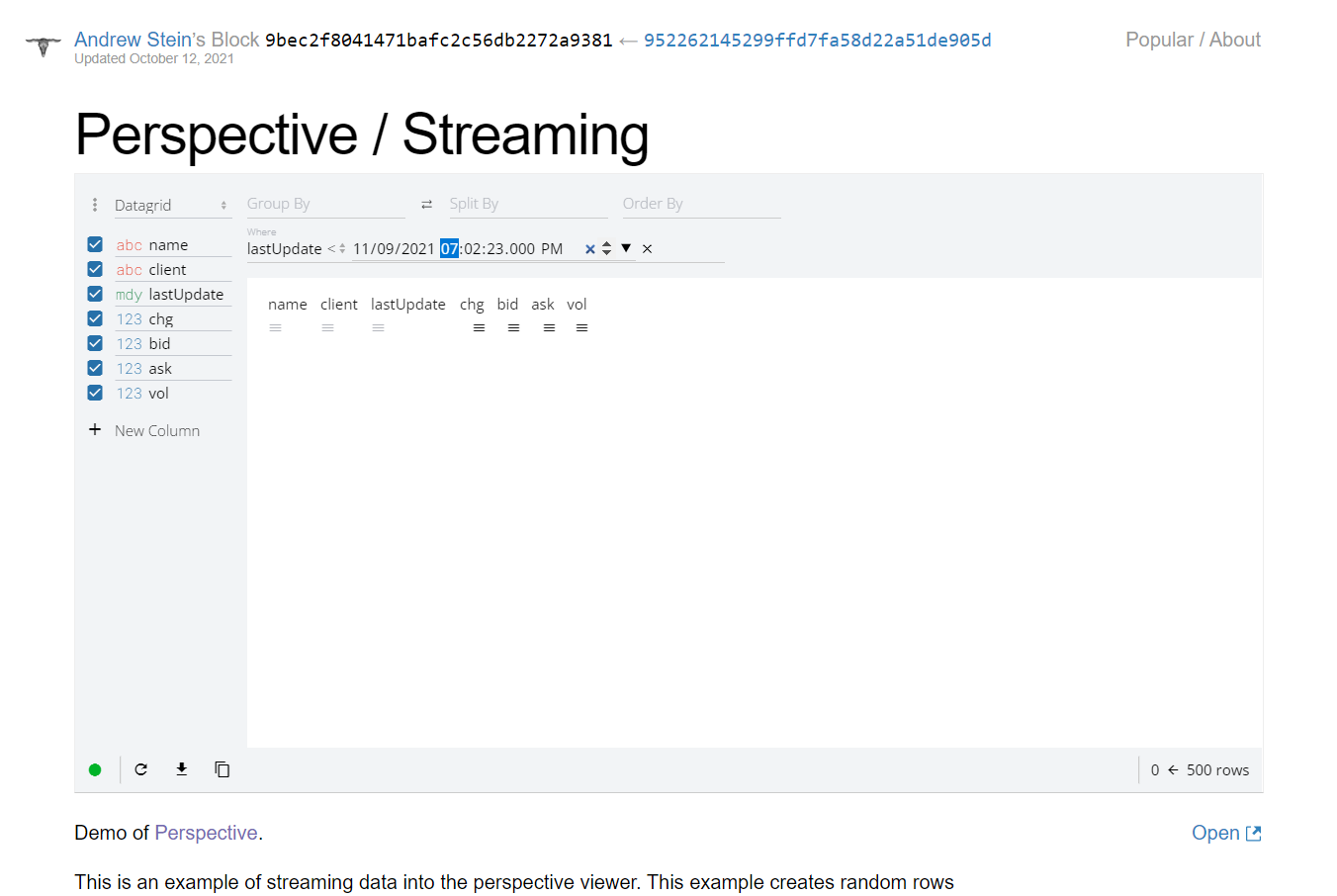Click the name column header
Viewport: 1337px width, 896px height.
[288, 305]
